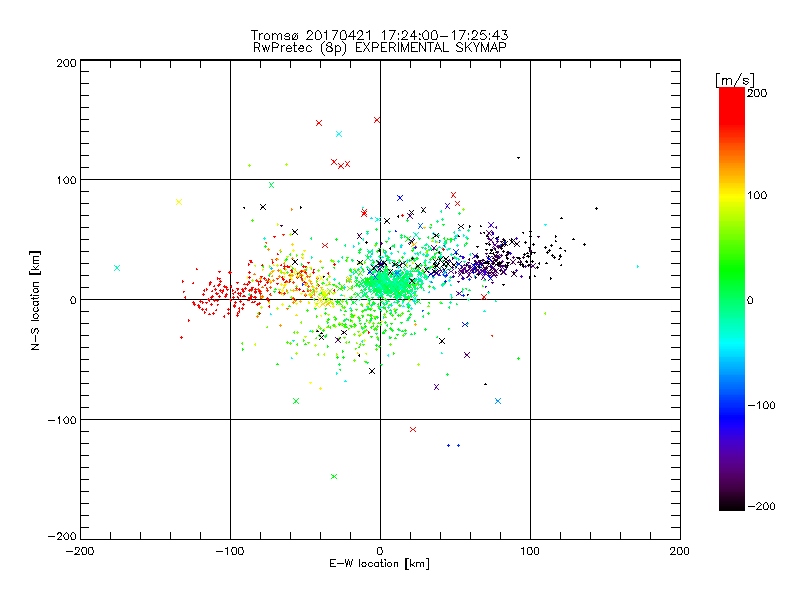Click the red X marker near 22, -108 km
This screenshot has width=800, height=600.
point(413,430)
